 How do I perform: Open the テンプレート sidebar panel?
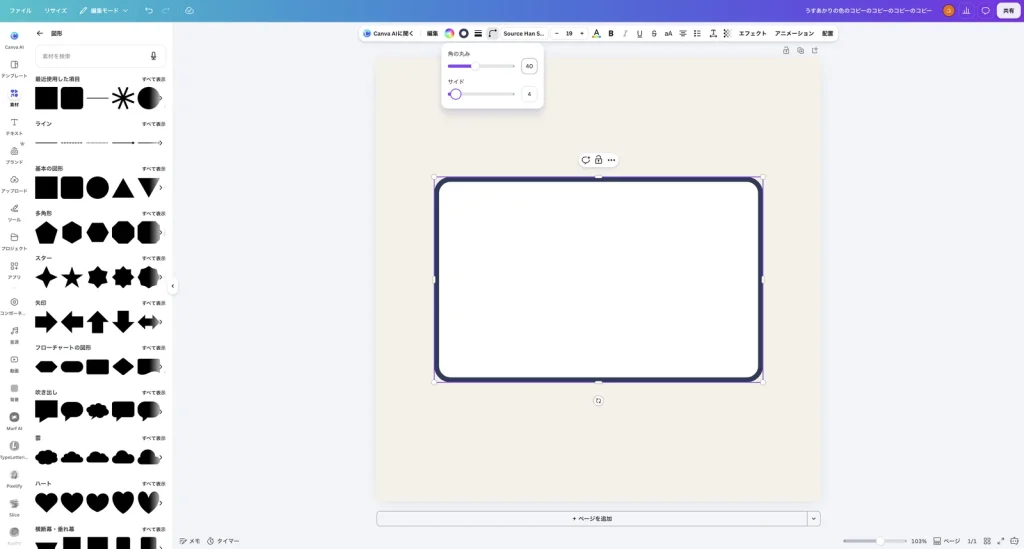(x=14, y=69)
